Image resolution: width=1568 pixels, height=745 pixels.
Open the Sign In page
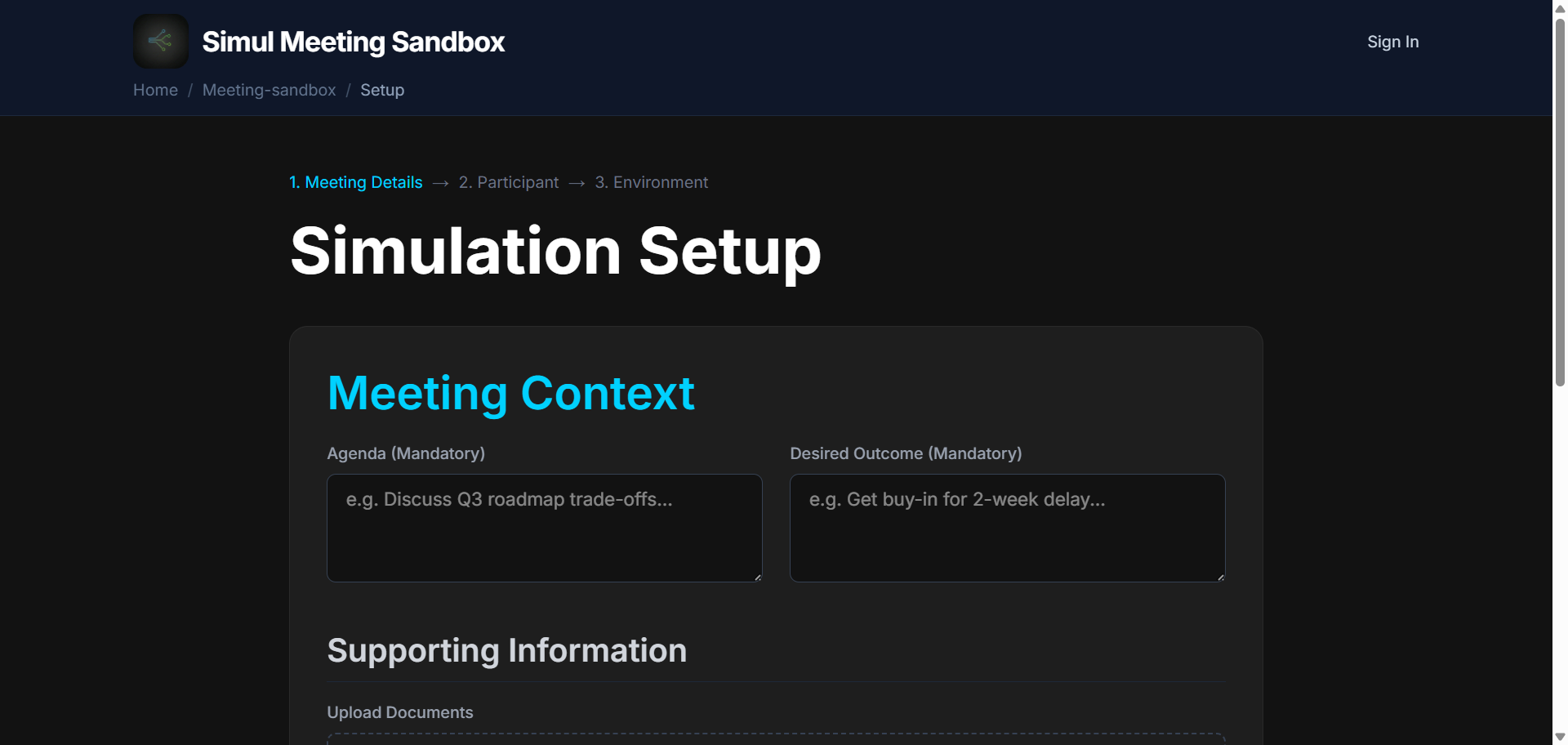tap(1392, 42)
